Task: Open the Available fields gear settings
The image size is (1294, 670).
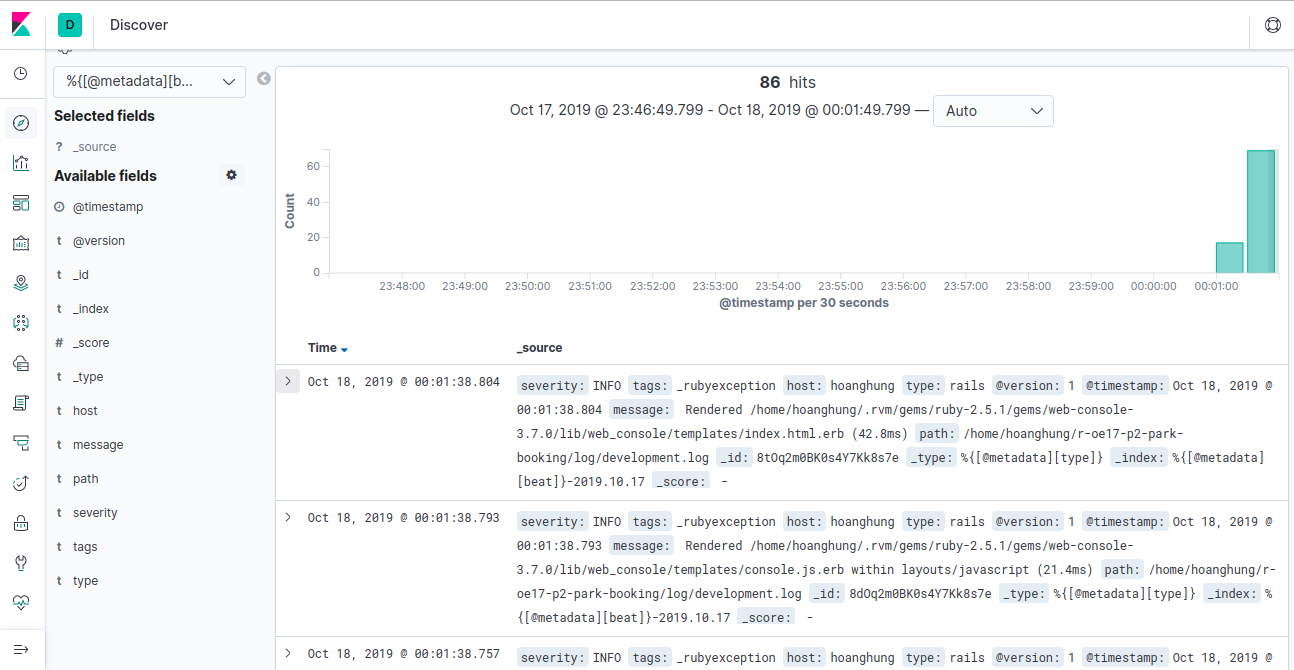Action: tap(231, 175)
